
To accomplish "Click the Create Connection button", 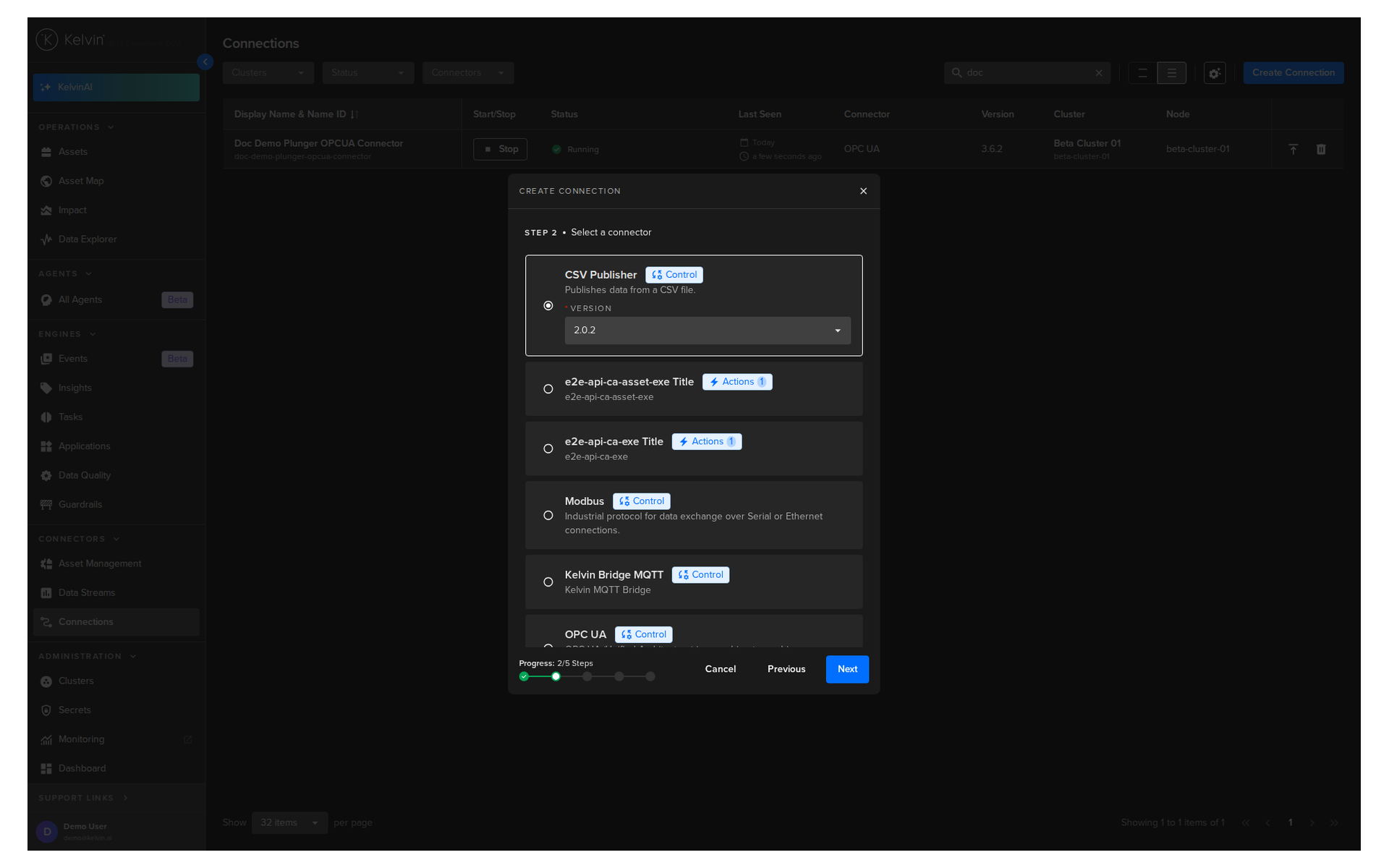I will [1294, 72].
